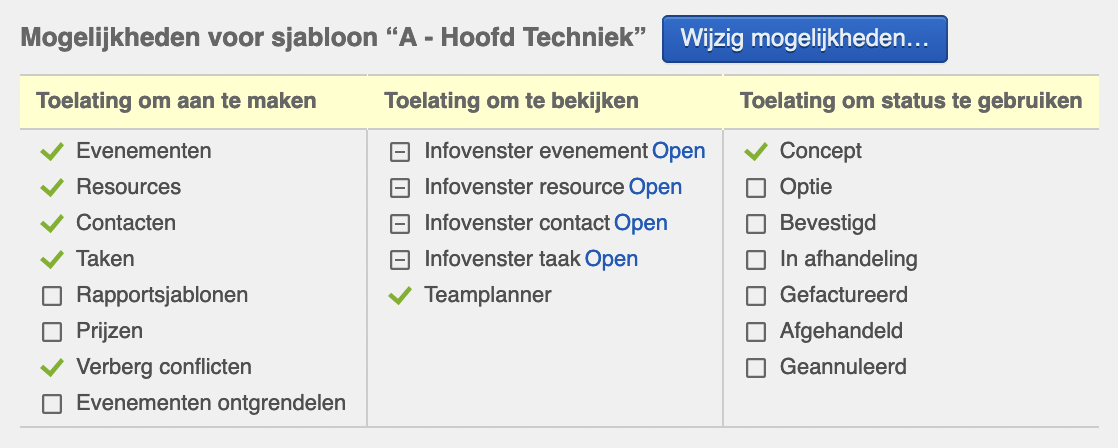The height and width of the screenshot is (448, 1118).
Task: Open link beside Infovenster resource
Action: click(655, 188)
